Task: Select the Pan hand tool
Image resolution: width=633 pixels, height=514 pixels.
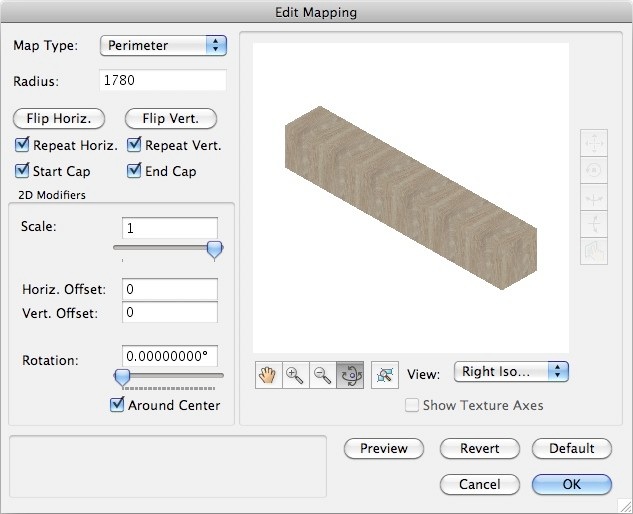Action: tap(268, 374)
